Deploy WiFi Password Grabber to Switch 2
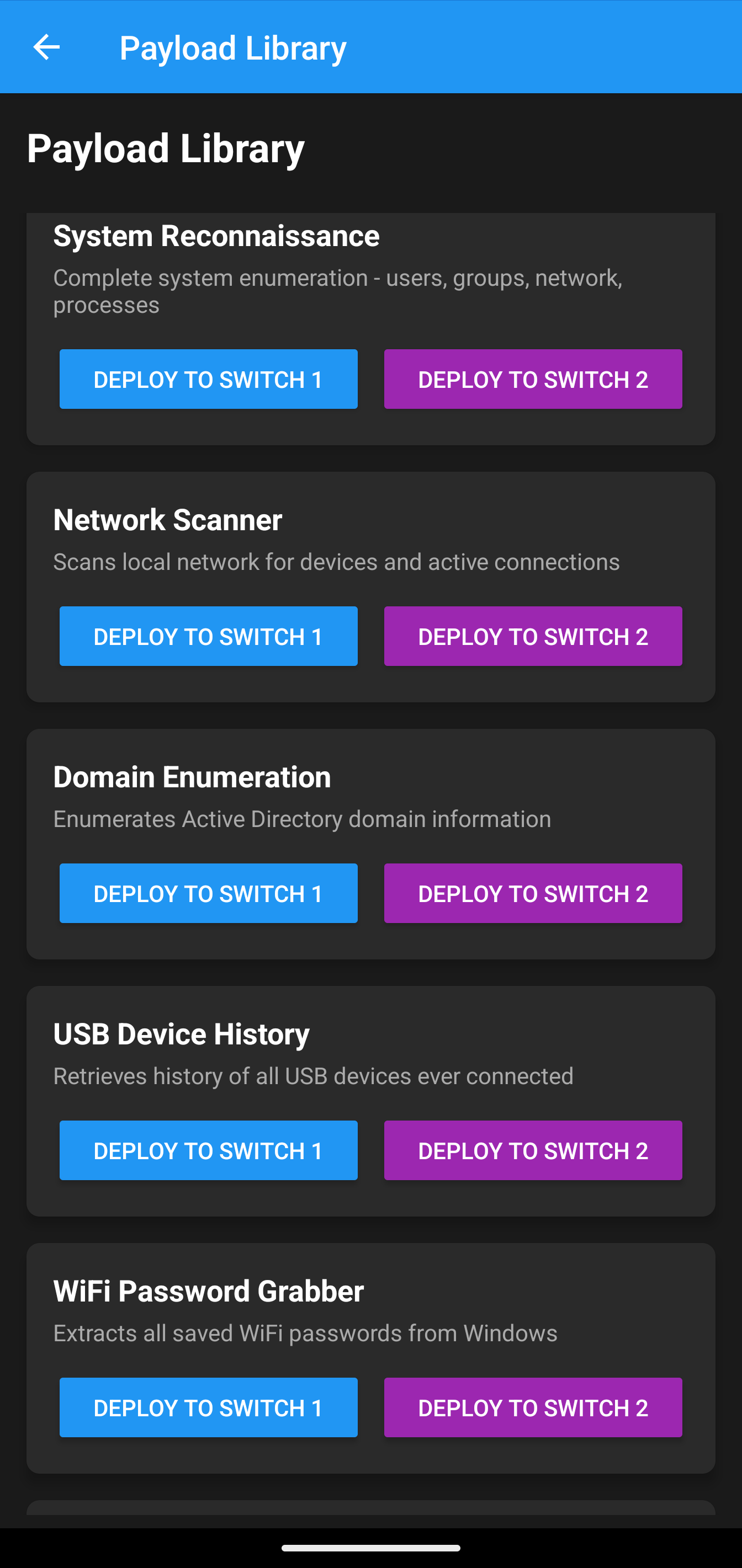Image resolution: width=742 pixels, height=1568 pixels. pyautogui.click(x=532, y=1407)
